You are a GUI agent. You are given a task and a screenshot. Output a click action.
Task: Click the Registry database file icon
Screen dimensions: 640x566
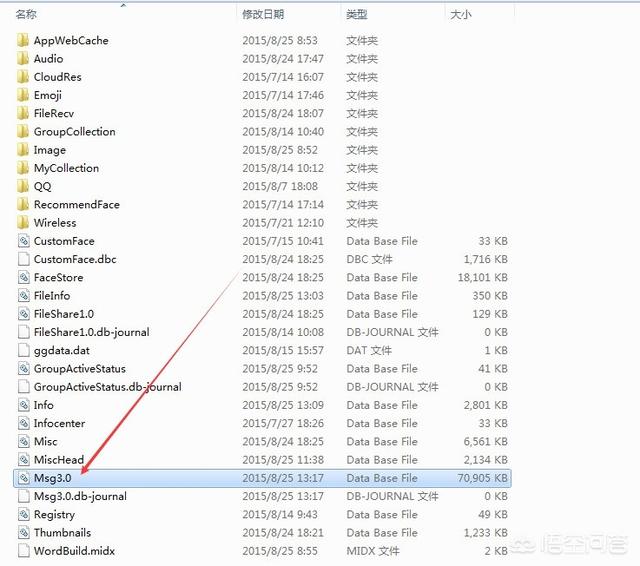24,514
